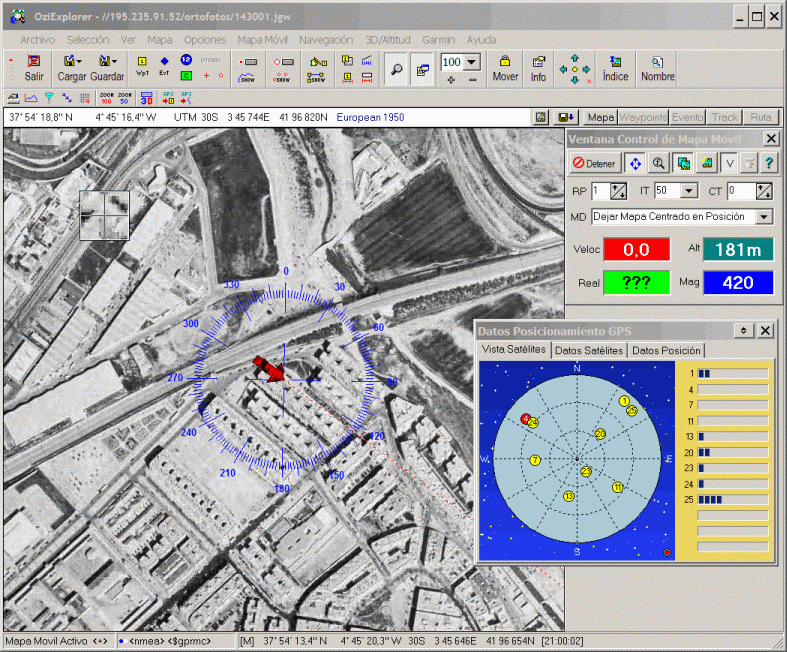The image size is (787, 652).
Task: Open the zoom level 100 dropdown
Action: pyautogui.click(x=472, y=62)
